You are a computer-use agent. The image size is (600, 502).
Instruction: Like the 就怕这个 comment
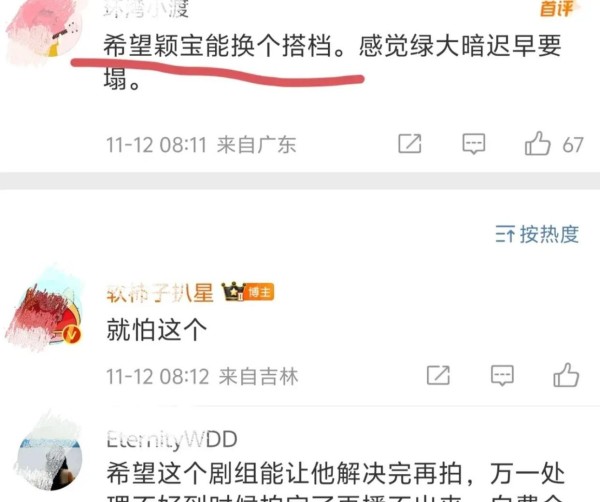(x=566, y=375)
